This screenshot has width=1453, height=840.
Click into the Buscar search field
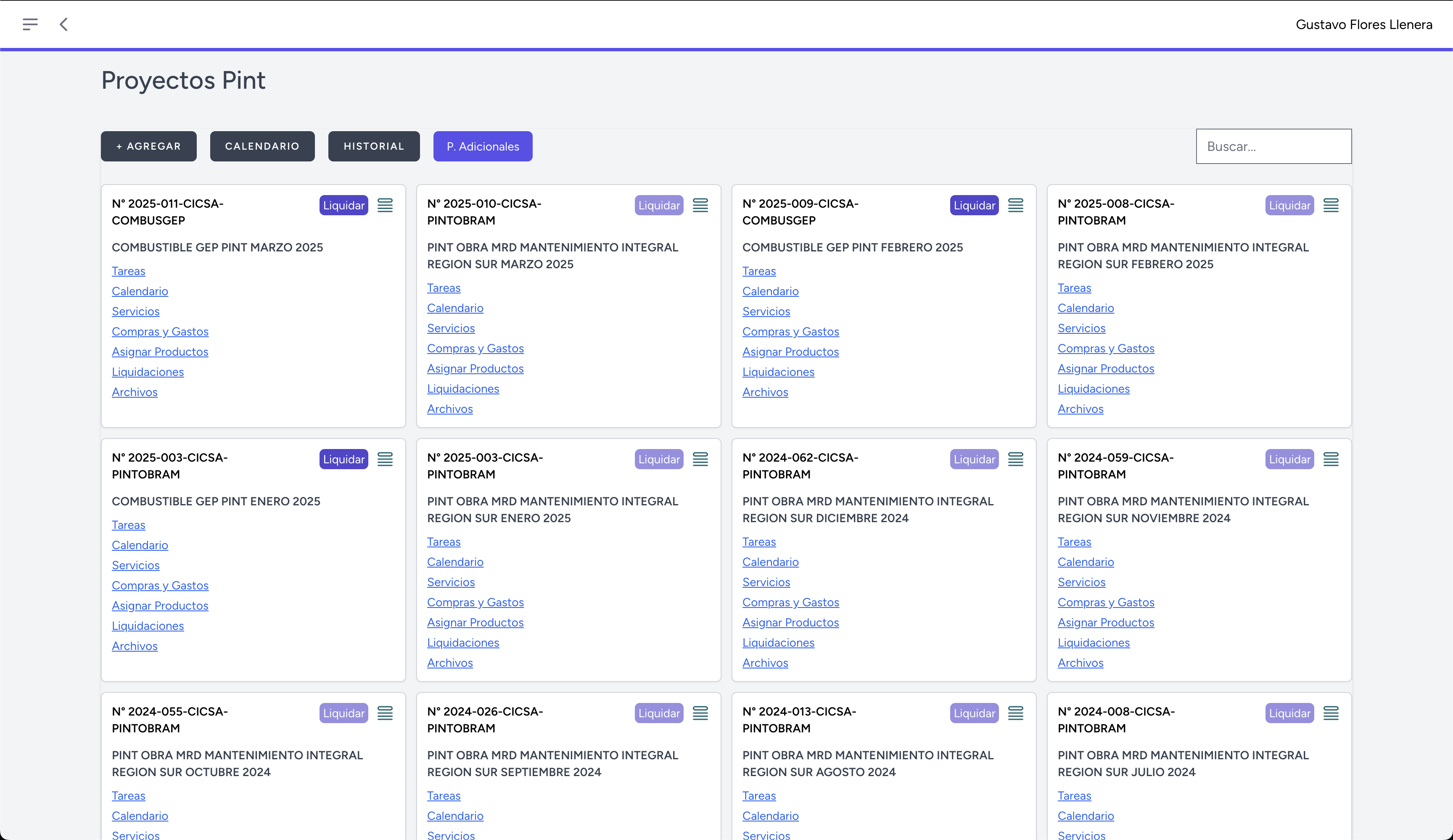pyautogui.click(x=1273, y=146)
